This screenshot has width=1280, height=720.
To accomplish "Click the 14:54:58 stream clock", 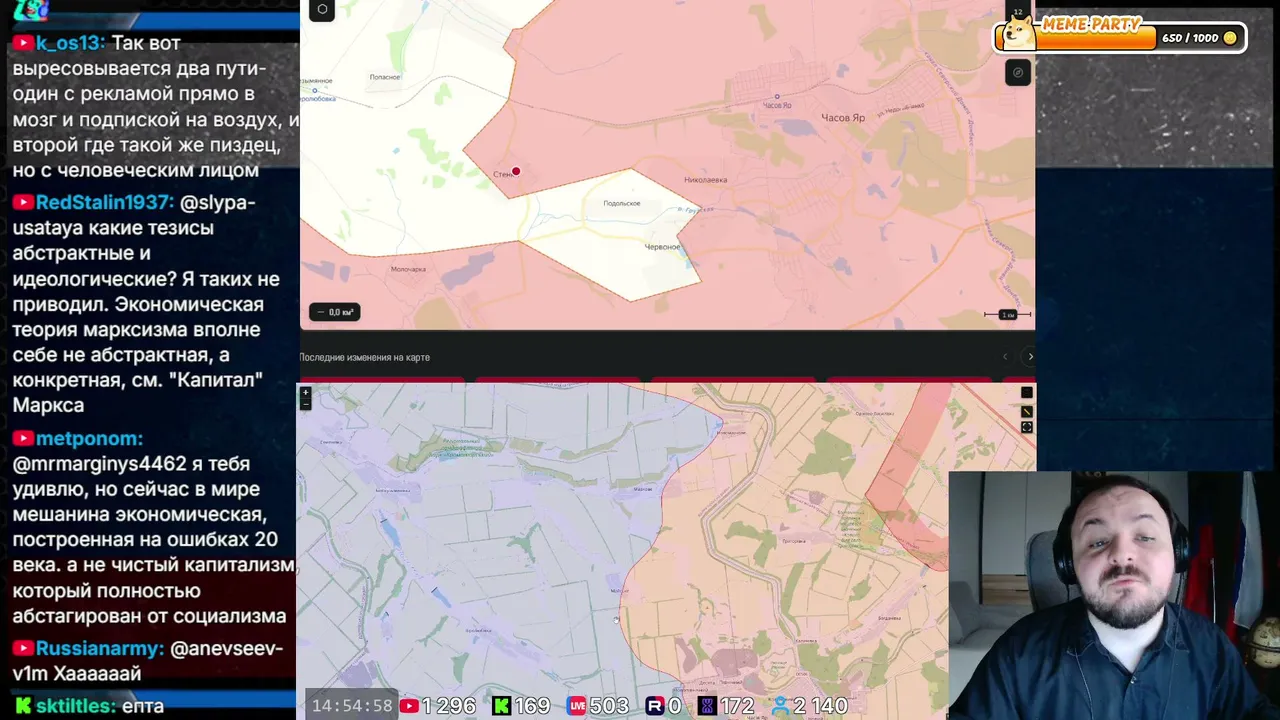I will [352, 706].
